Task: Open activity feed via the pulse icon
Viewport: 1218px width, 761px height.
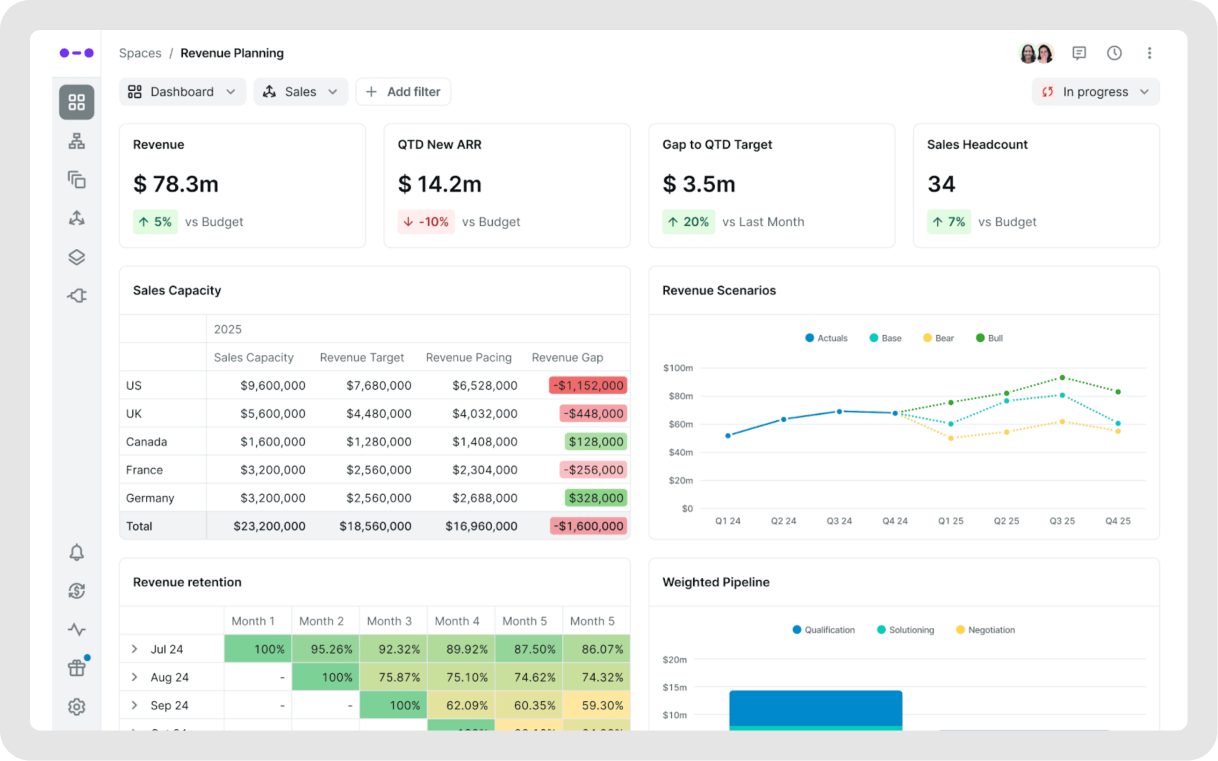Action: (76, 629)
